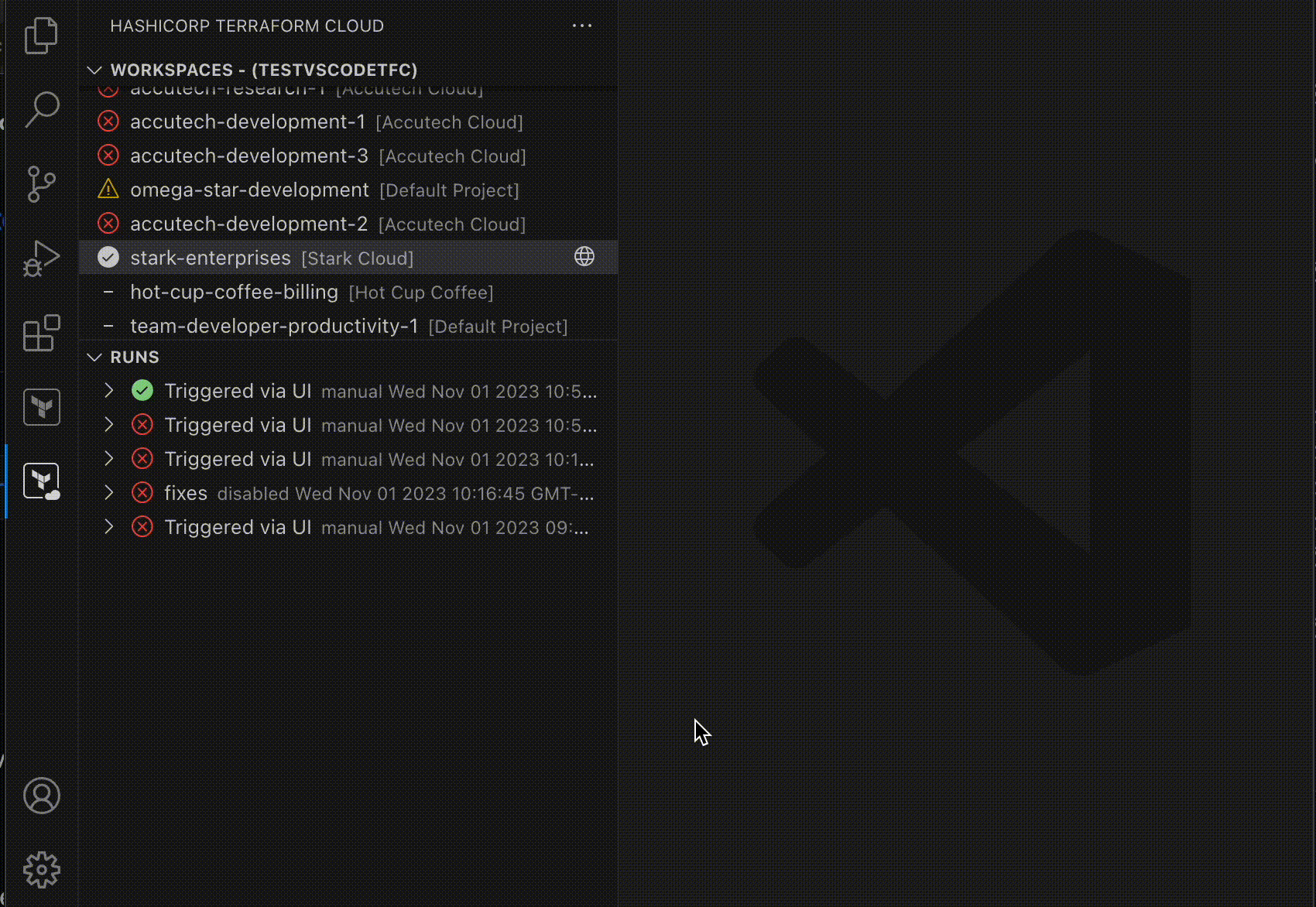Click warning icon of omega-star-development
1316x907 pixels.
[x=108, y=189]
